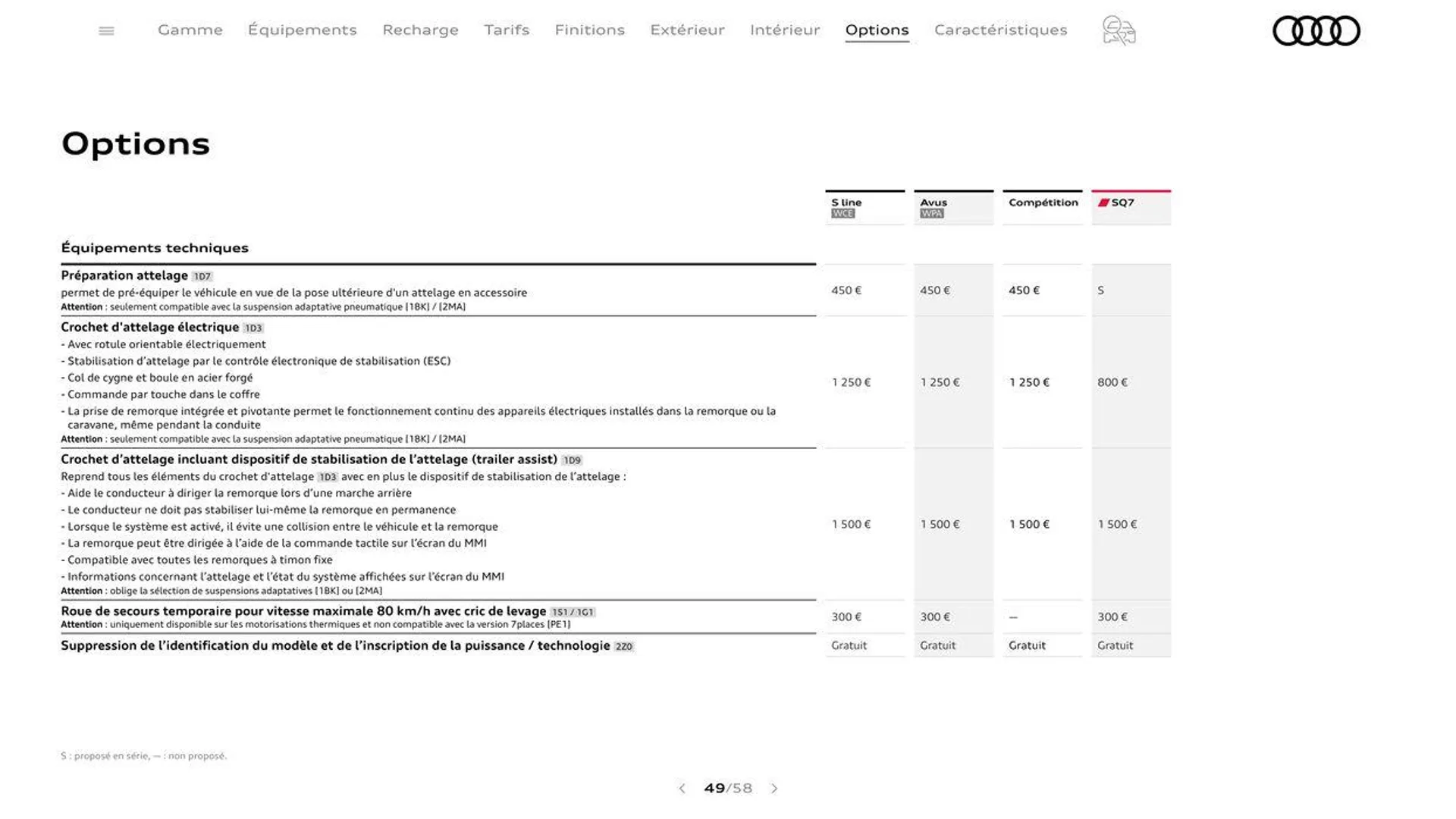Click the active Options tab
1456x819 pixels.
click(x=877, y=30)
